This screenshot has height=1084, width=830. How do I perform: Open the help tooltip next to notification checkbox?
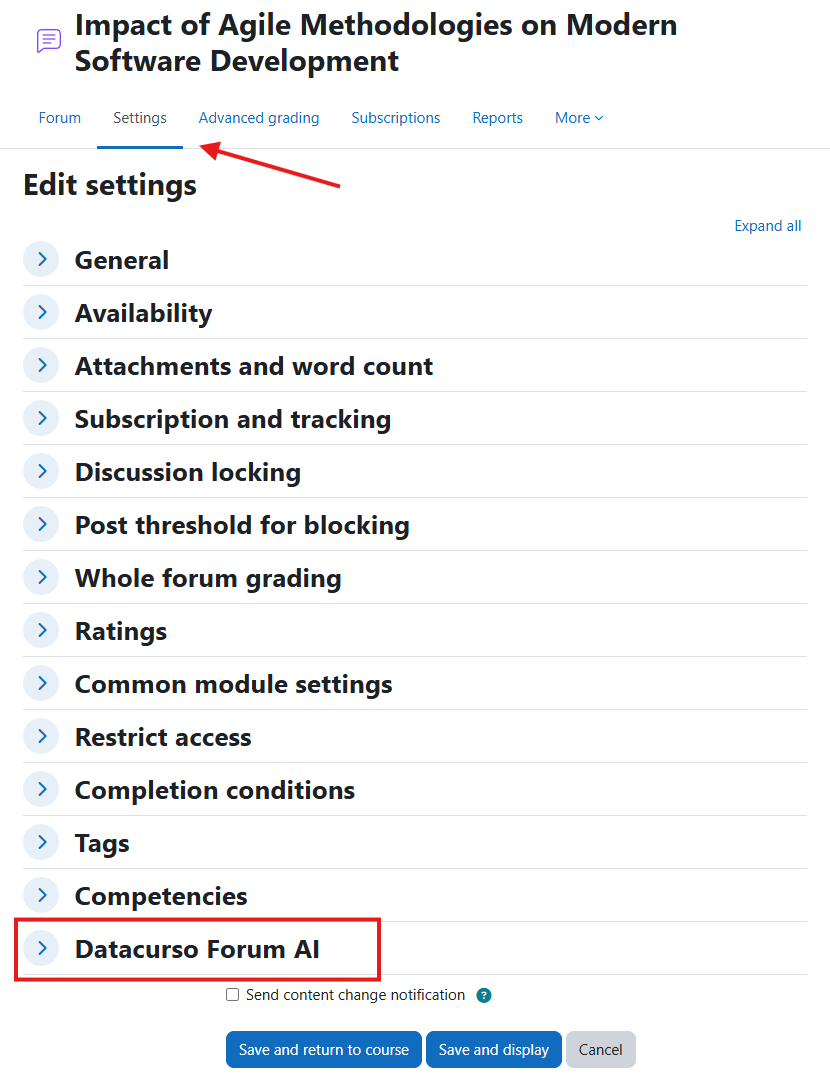[484, 995]
